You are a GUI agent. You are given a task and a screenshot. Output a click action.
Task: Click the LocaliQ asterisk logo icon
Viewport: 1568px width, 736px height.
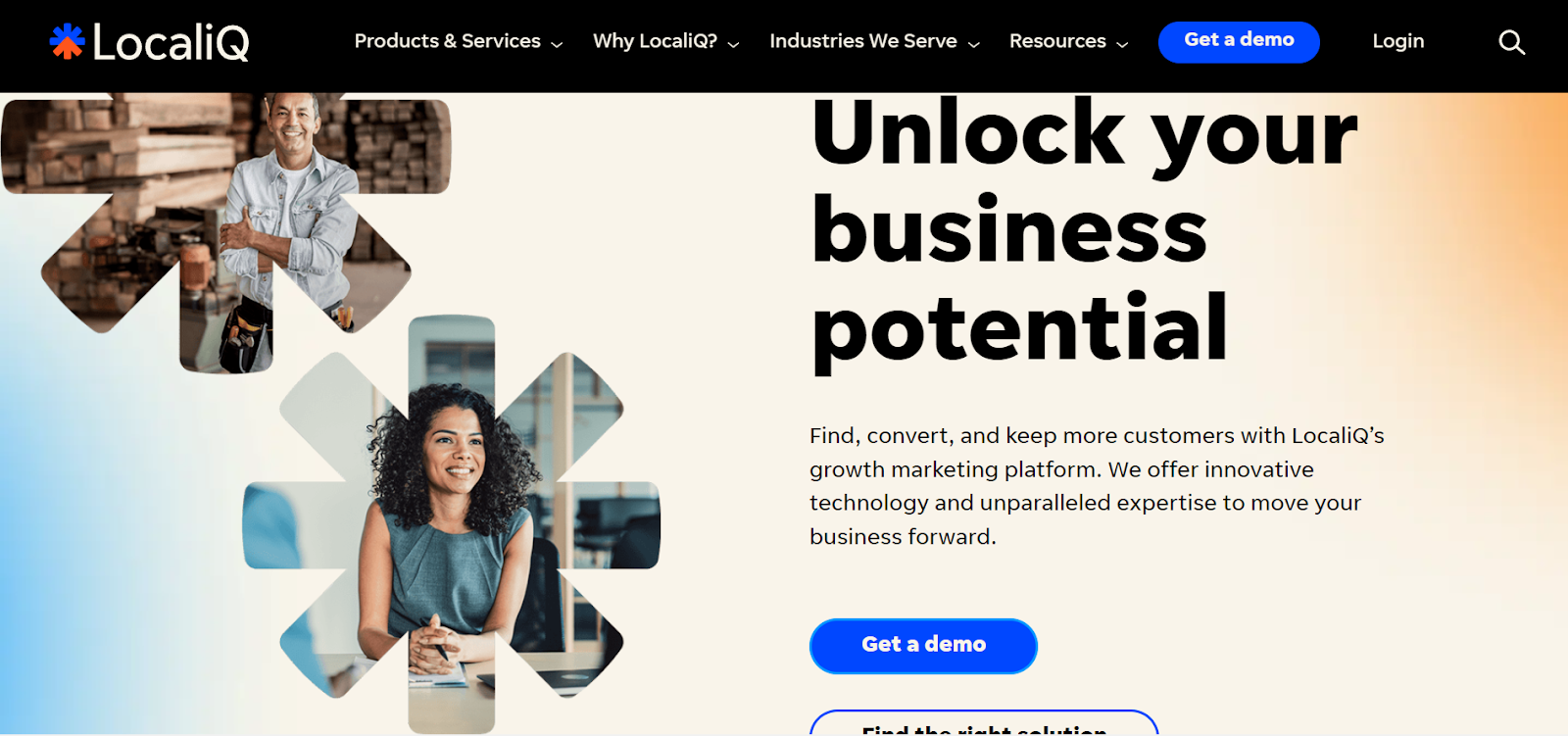click(68, 41)
